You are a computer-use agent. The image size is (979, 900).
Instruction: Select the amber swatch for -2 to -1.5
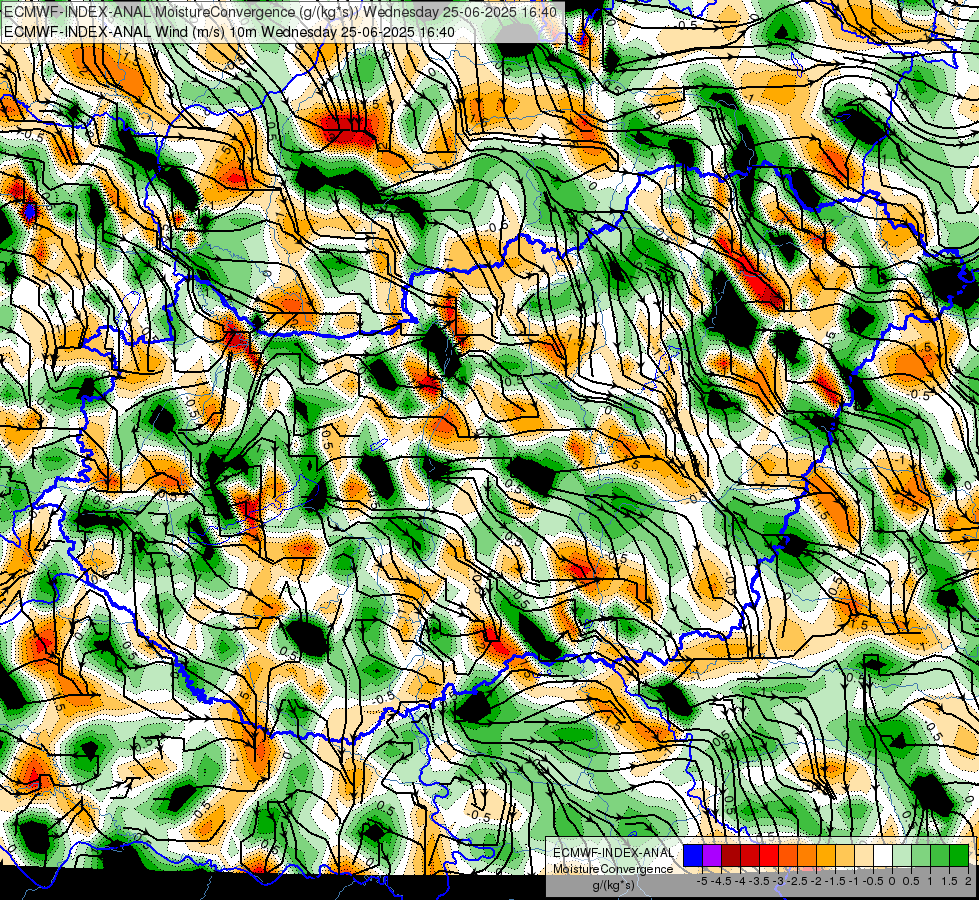point(826,856)
